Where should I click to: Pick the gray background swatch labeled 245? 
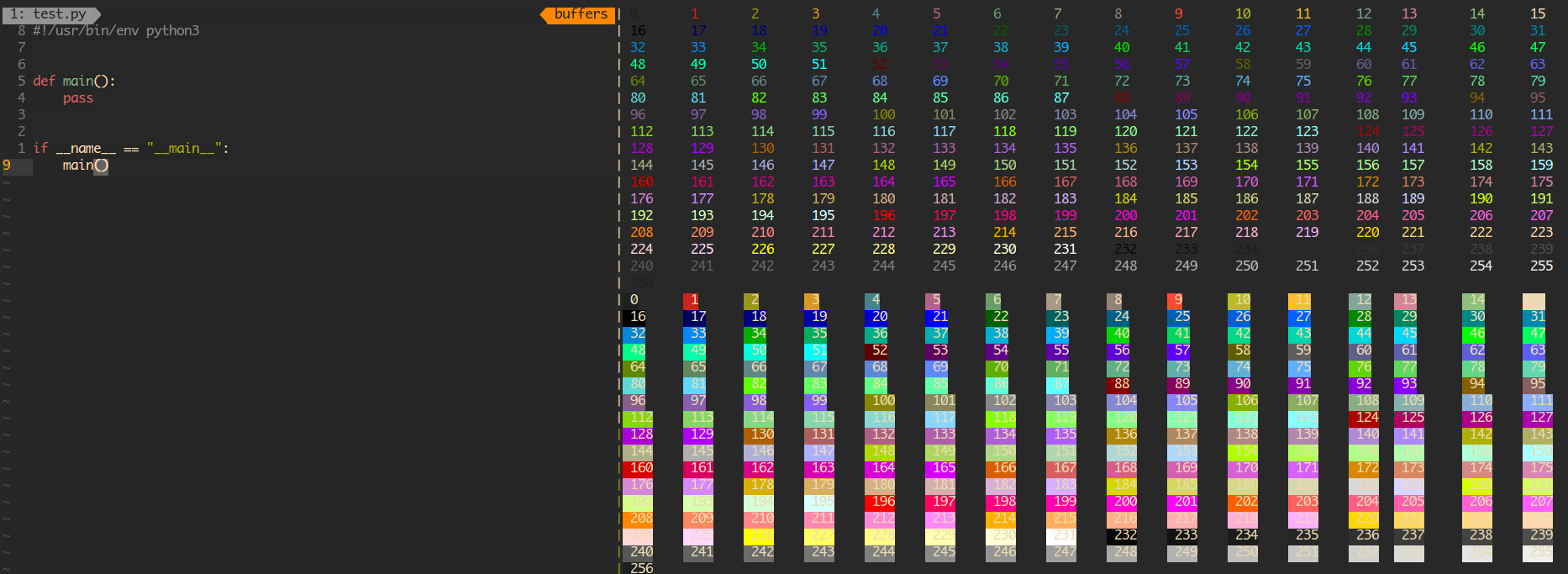point(940,552)
